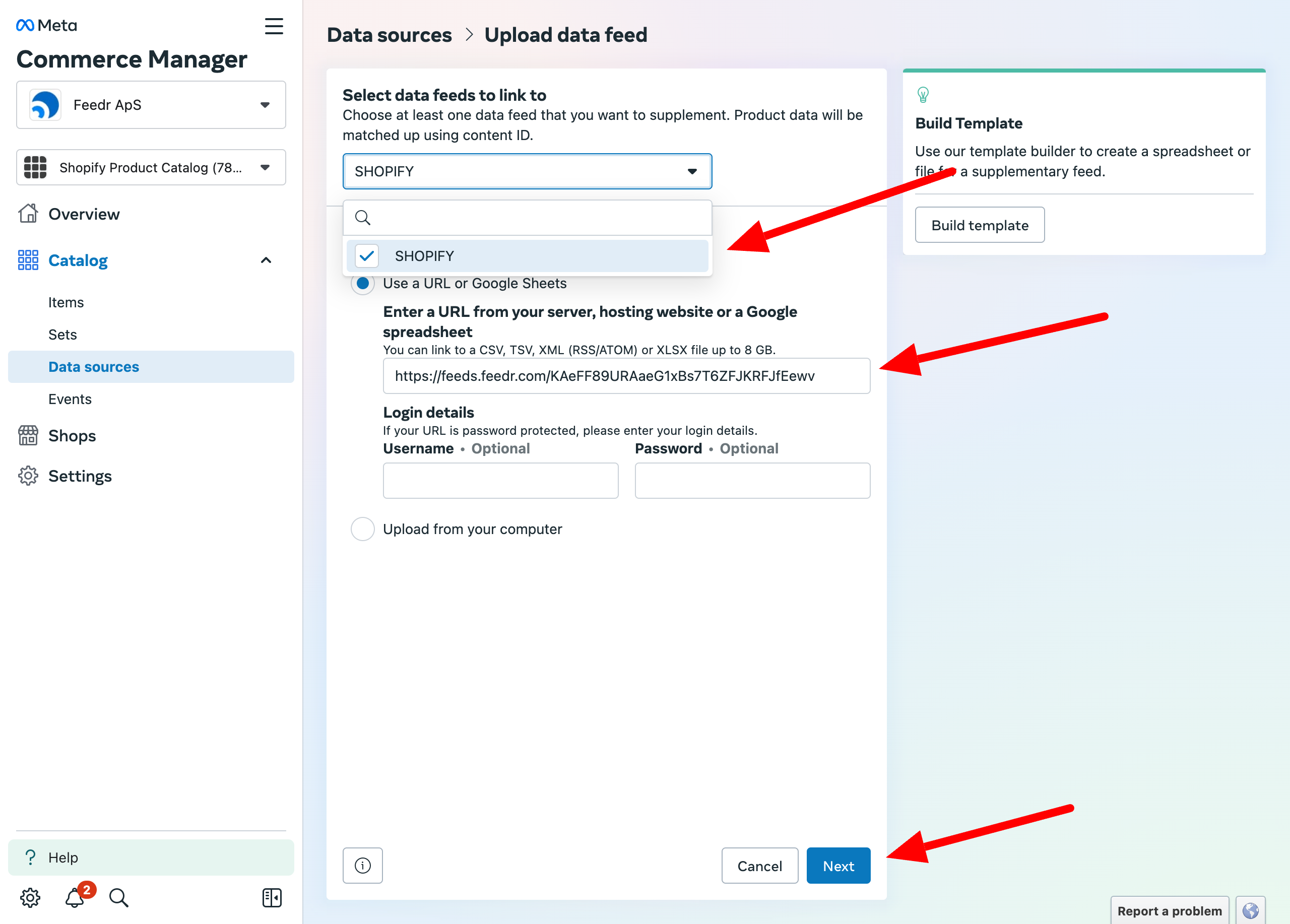Click the URL input field
This screenshot has height=924, width=1290.
coord(626,376)
